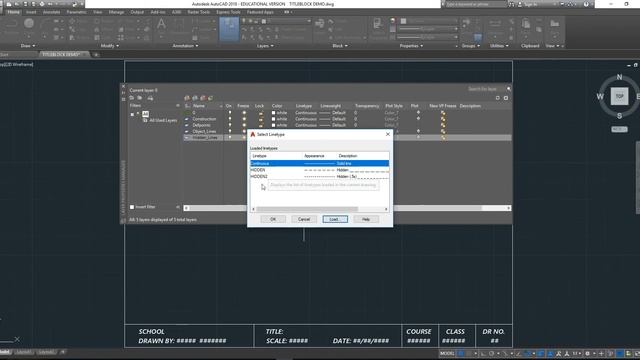This screenshot has height=360, width=640.
Task: Open the Home ribbon tab
Action: click(x=13, y=12)
